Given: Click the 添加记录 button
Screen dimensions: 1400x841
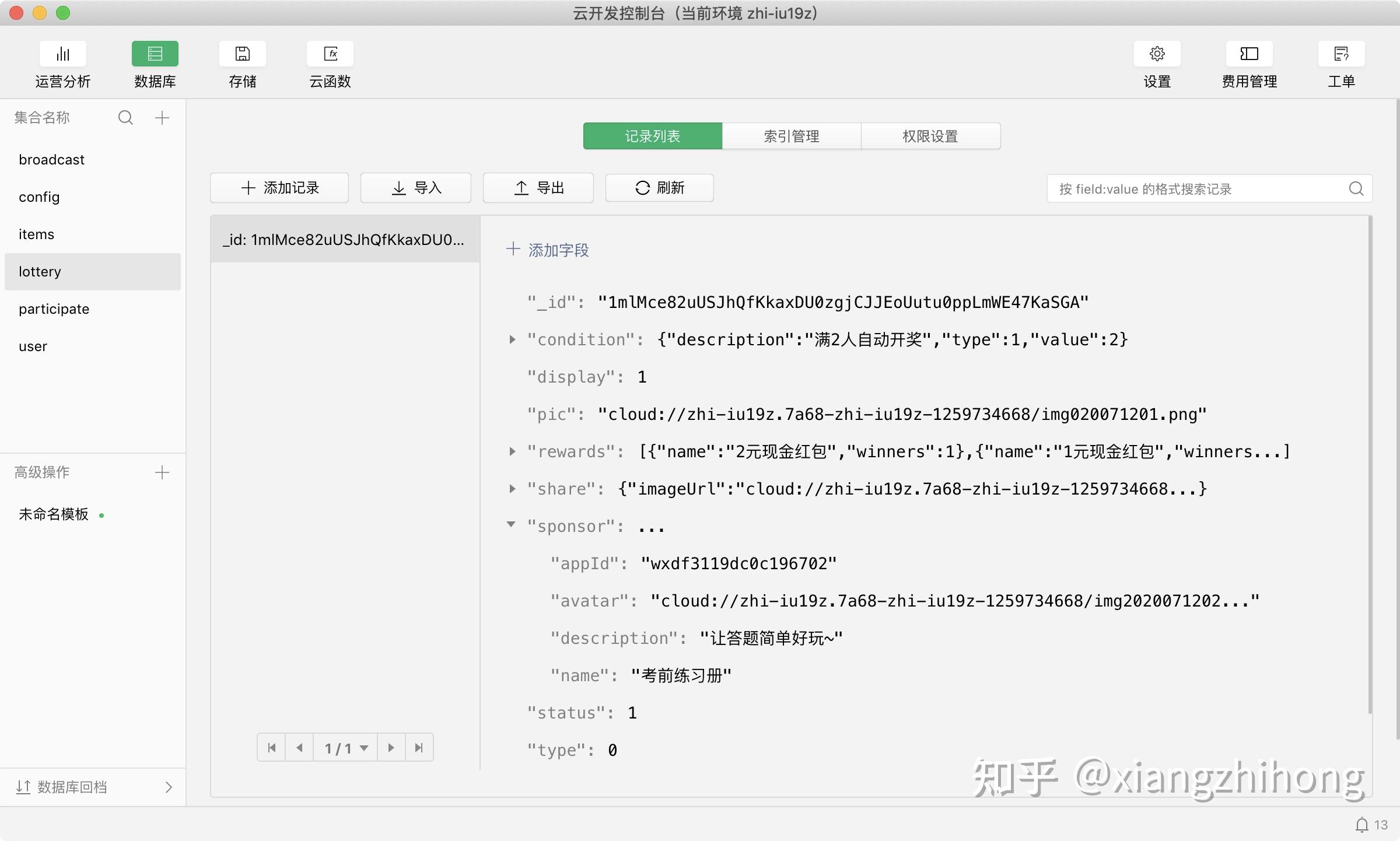Looking at the screenshot, I should click(279, 188).
